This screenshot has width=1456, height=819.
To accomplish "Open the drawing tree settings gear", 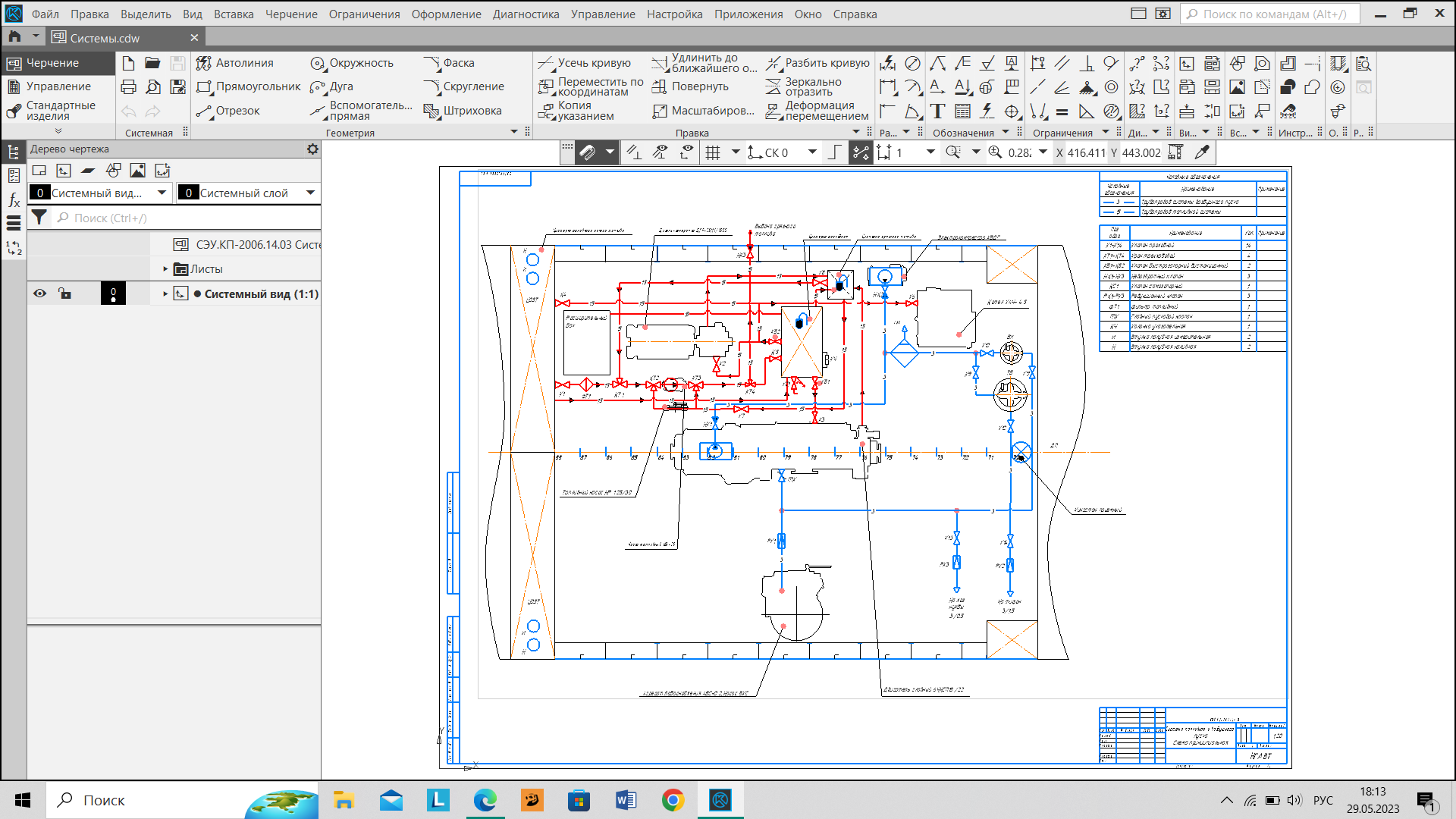I will 312,149.
